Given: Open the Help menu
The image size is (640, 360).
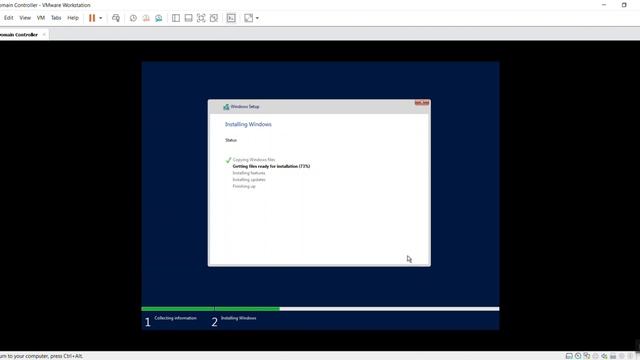Looking at the screenshot, I should 73,18.
